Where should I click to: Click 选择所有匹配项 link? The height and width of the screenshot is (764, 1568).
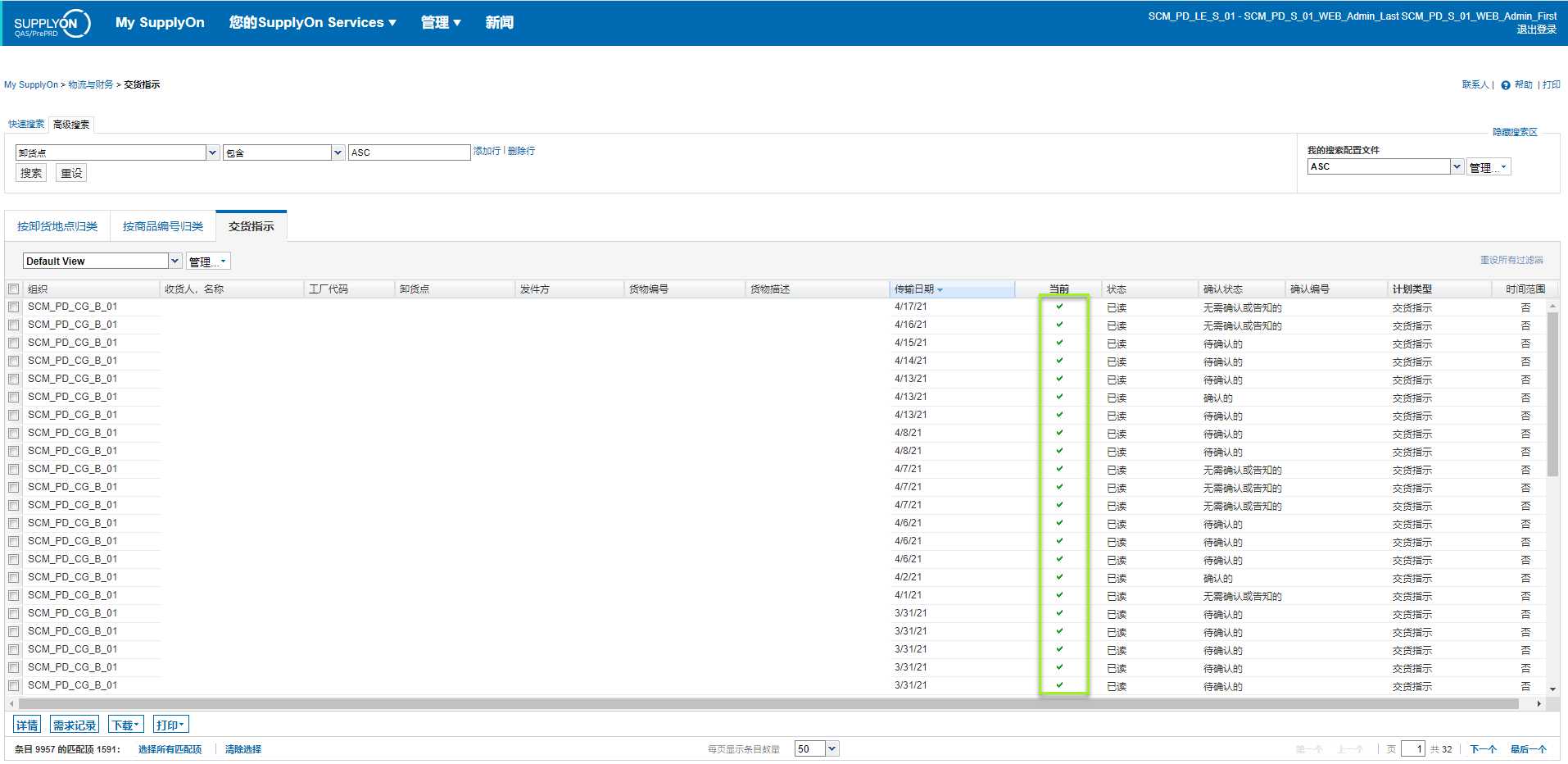(170, 749)
